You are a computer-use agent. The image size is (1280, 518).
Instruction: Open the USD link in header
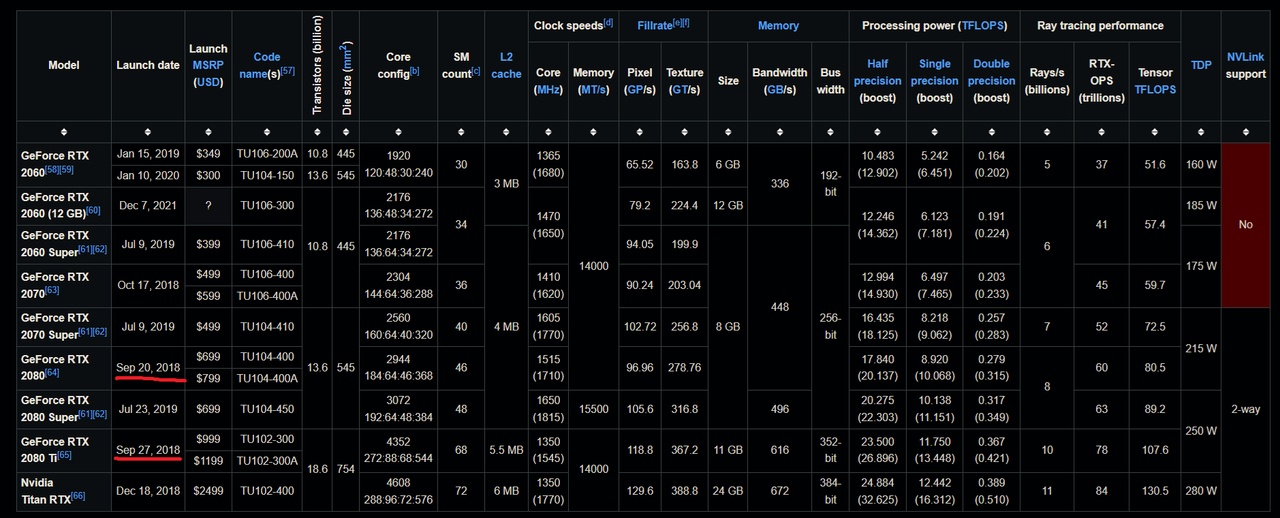(x=208, y=82)
